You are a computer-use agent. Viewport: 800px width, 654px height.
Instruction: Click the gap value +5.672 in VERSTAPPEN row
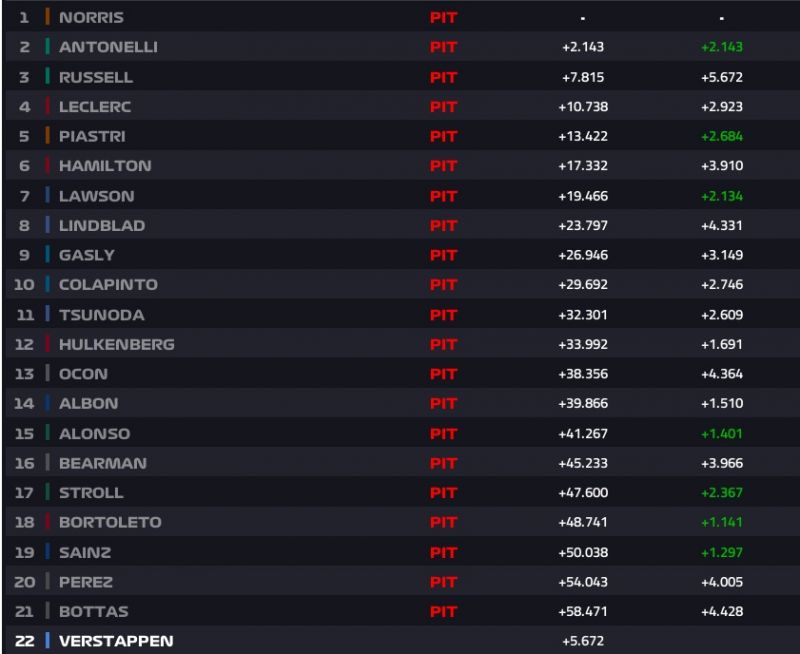pyautogui.click(x=583, y=641)
